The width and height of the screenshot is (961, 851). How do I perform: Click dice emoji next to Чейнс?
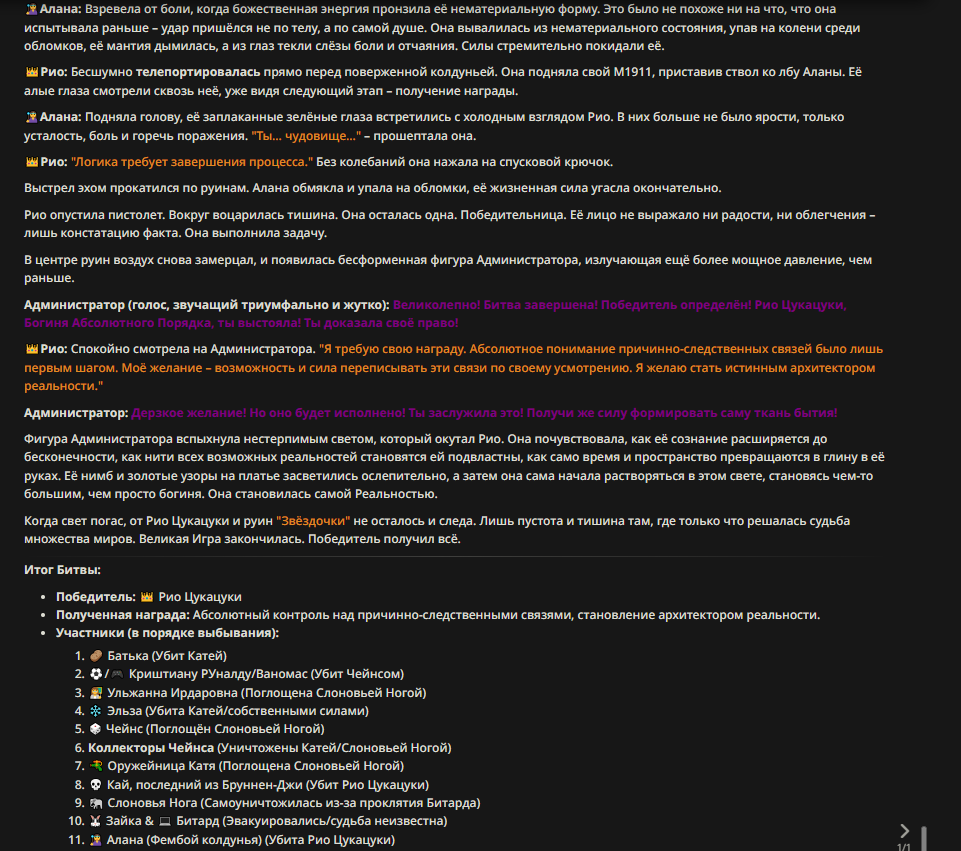click(95, 729)
